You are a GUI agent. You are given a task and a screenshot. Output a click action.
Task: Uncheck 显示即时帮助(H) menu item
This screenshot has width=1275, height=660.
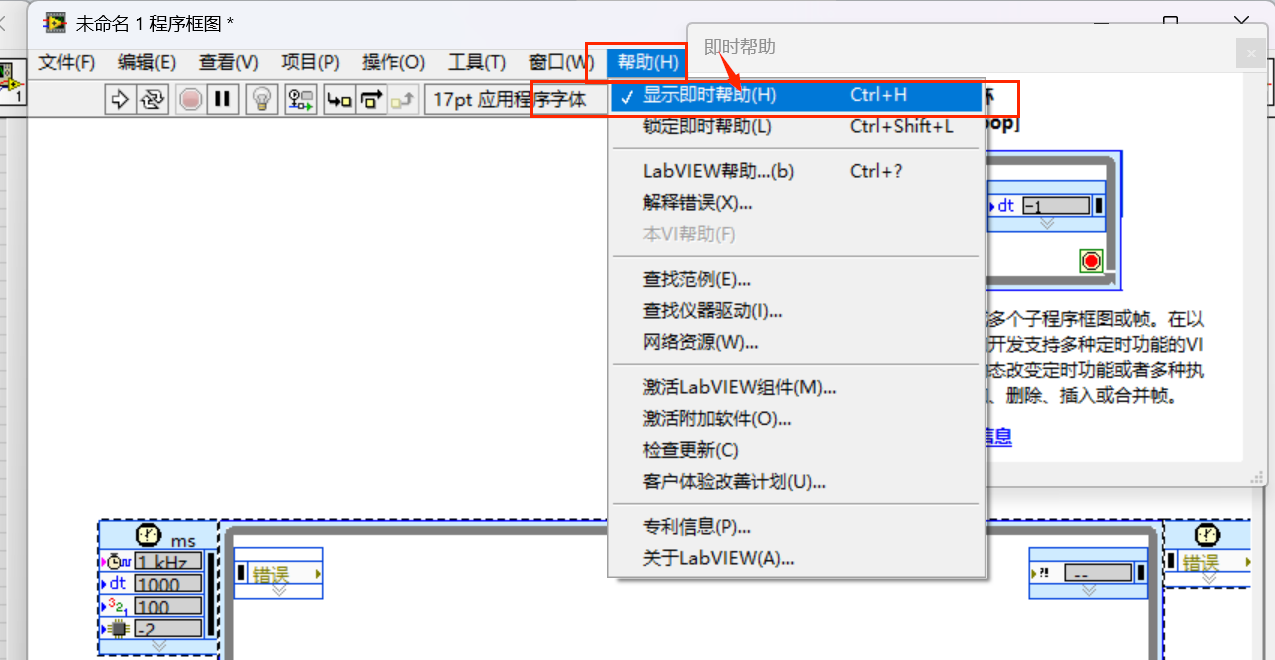coord(797,95)
